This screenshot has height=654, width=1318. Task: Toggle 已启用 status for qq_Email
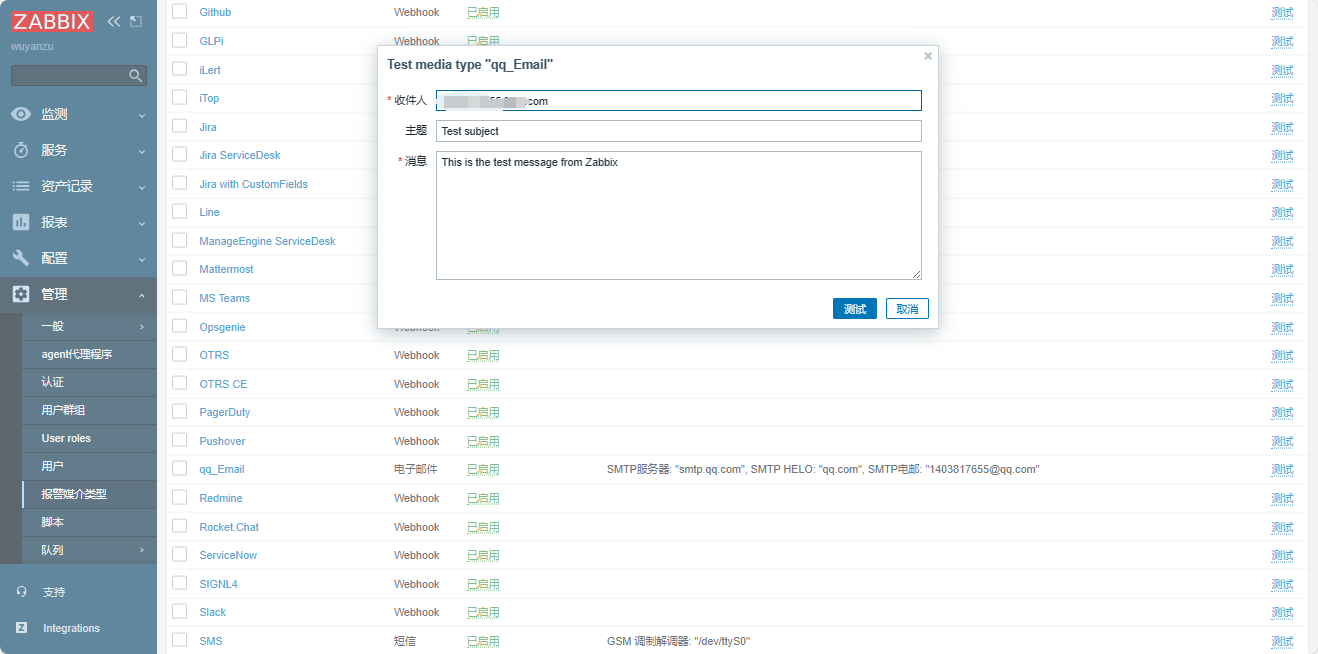coord(483,469)
